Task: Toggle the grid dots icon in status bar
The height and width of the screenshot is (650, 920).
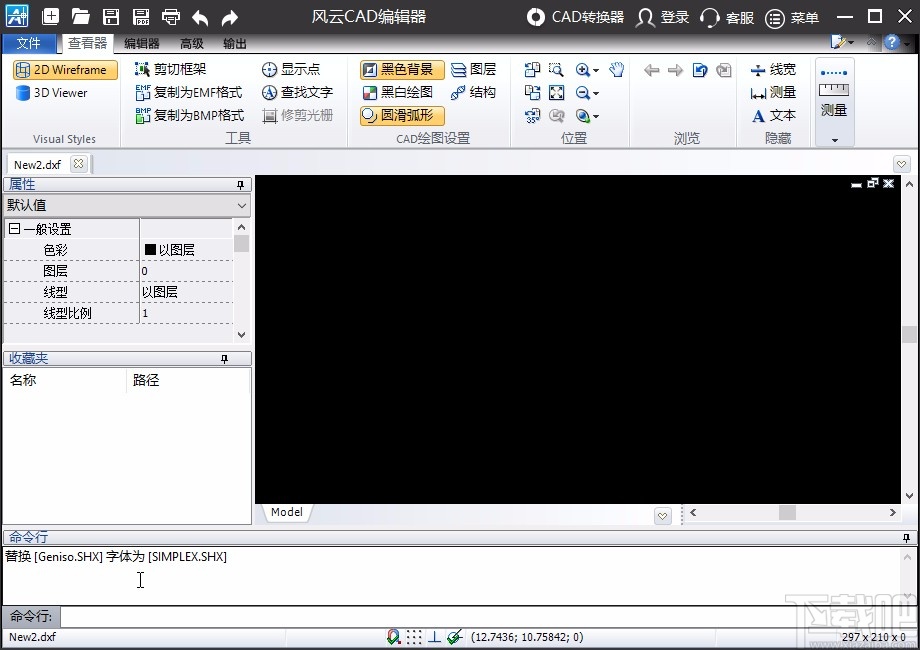Action: pyautogui.click(x=414, y=637)
